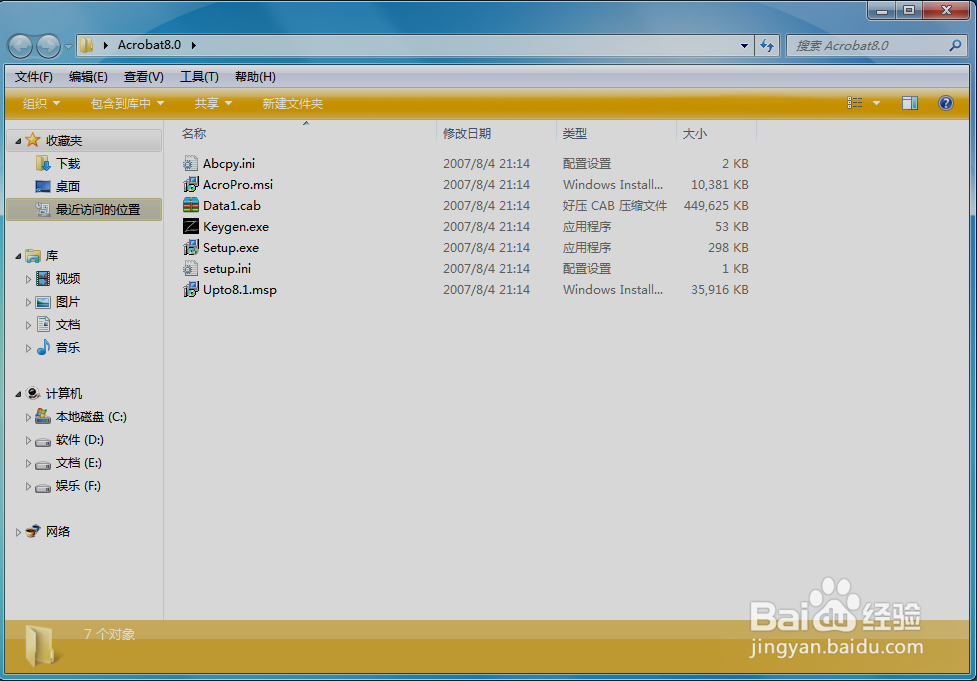The height and width of the screenshot is (681, 977).
Task: Expand the 网络 network arrow
Action: point(18,532)
